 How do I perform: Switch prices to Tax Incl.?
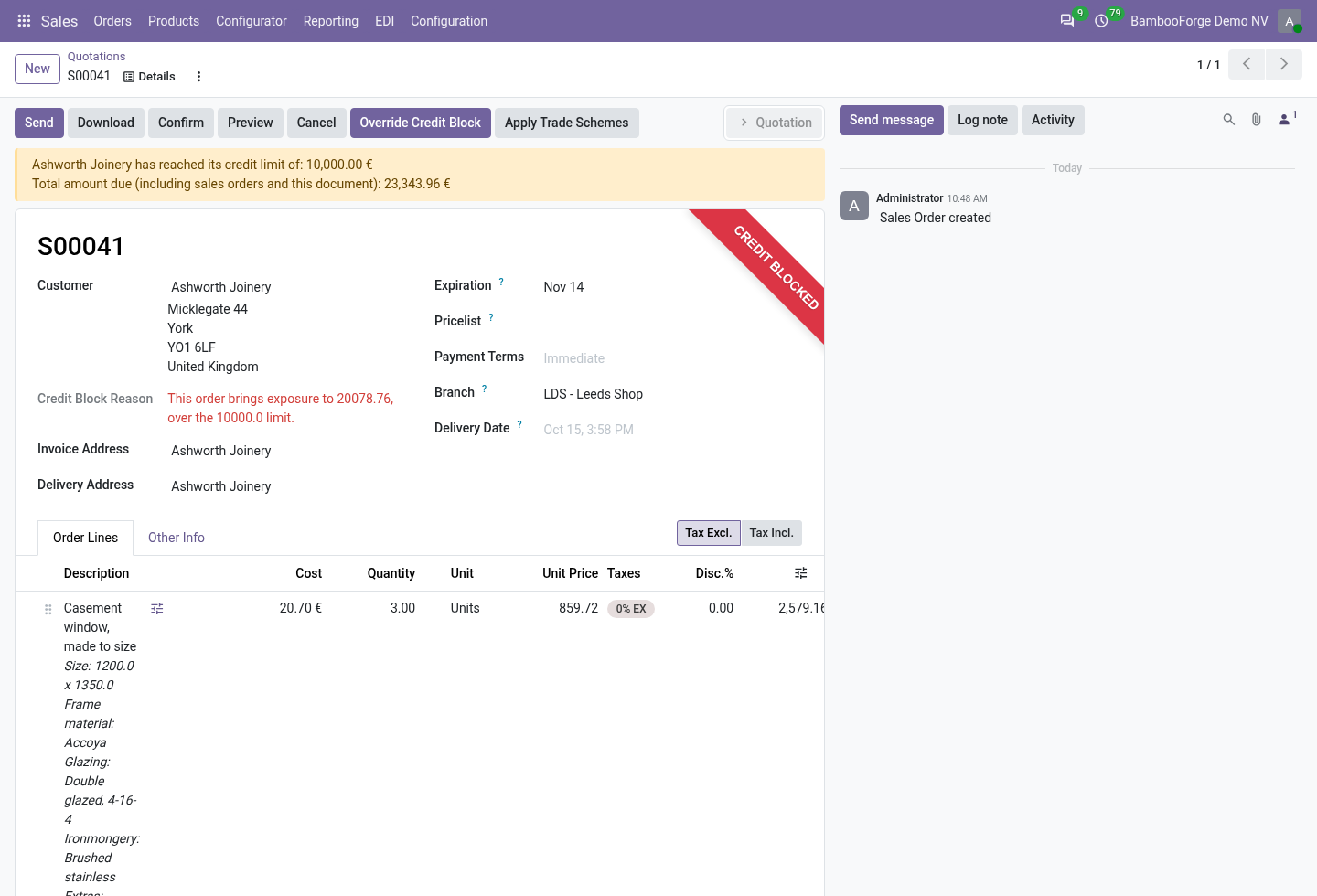click(772, 533)
